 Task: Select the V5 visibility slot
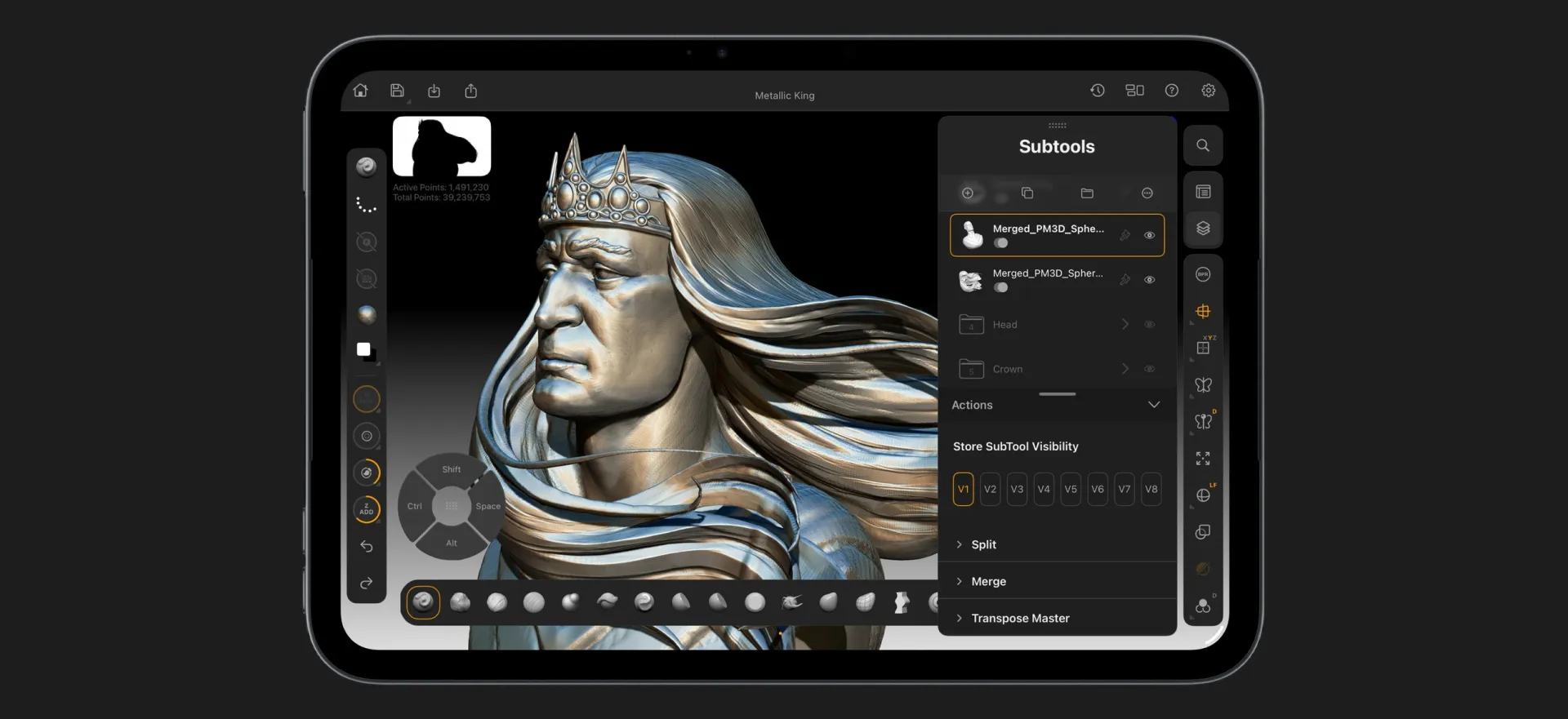tap(1071, 490)
